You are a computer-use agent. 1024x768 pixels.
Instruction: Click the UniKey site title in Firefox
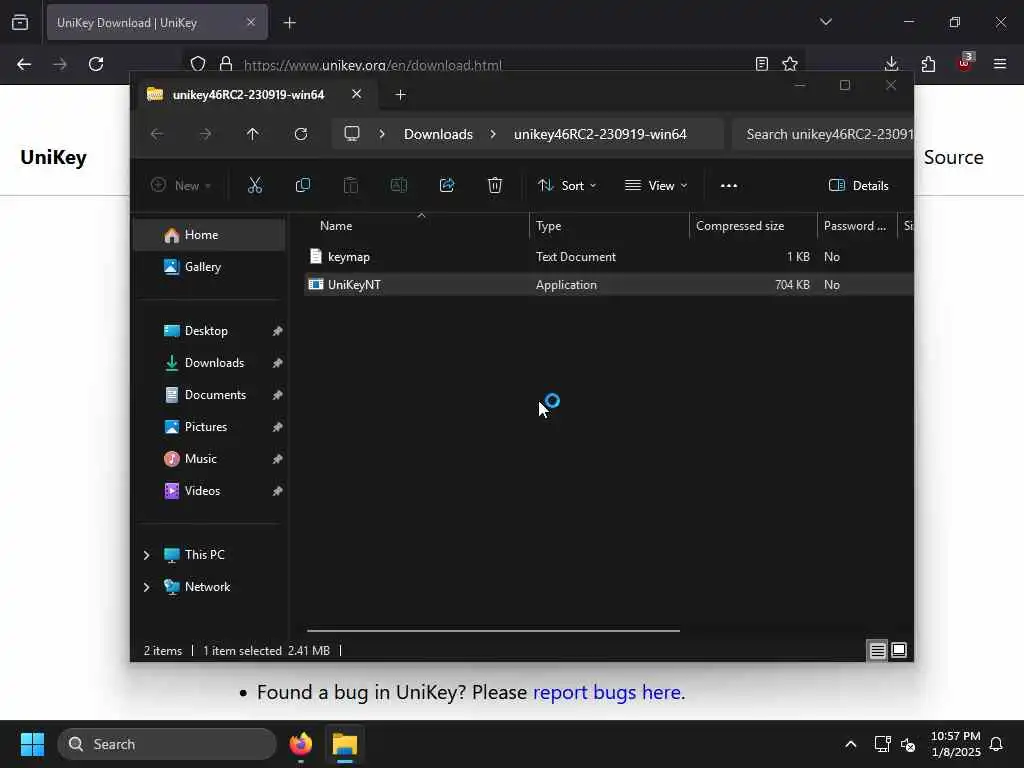pos(54,157)
